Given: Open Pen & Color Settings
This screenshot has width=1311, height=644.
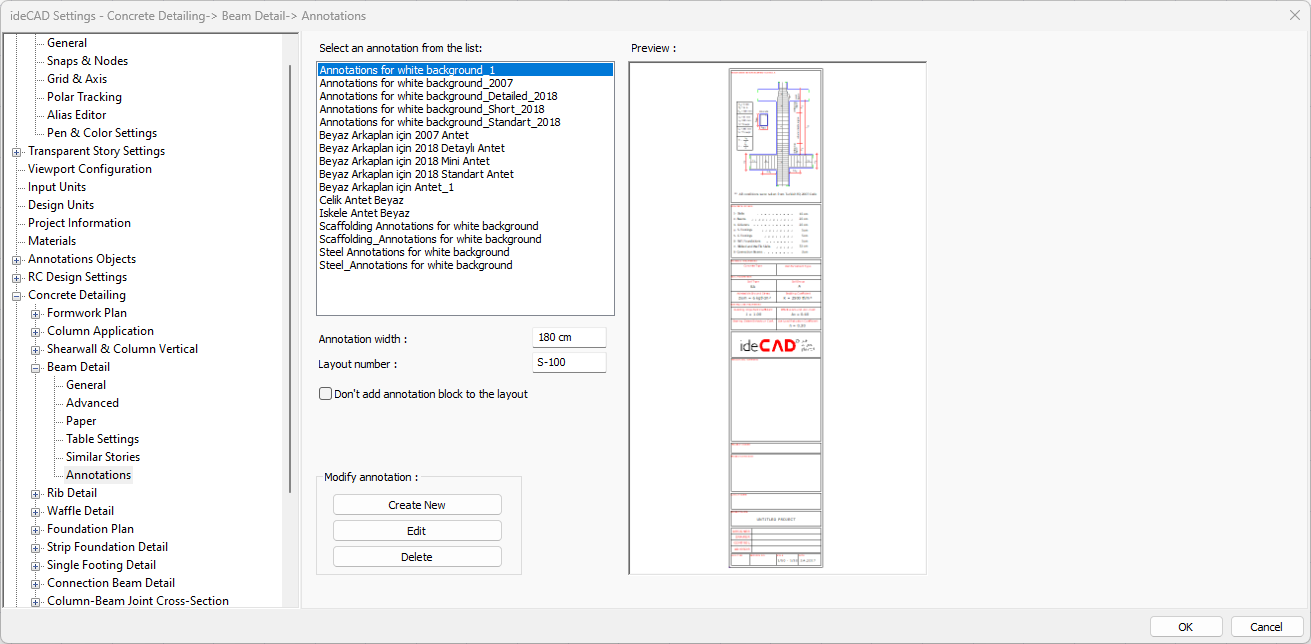Looking at the screenshot, I should coord(102,133).
